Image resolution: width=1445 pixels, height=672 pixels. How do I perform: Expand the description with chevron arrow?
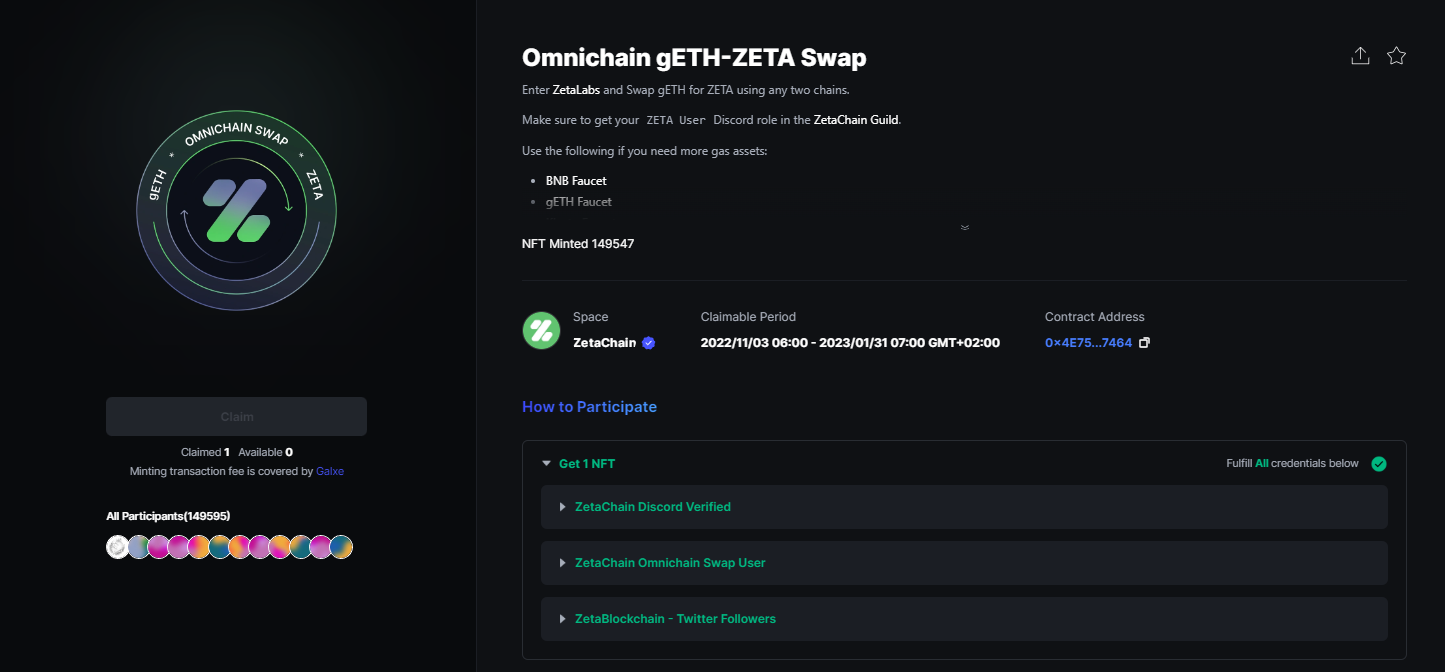tap(964, 227)
